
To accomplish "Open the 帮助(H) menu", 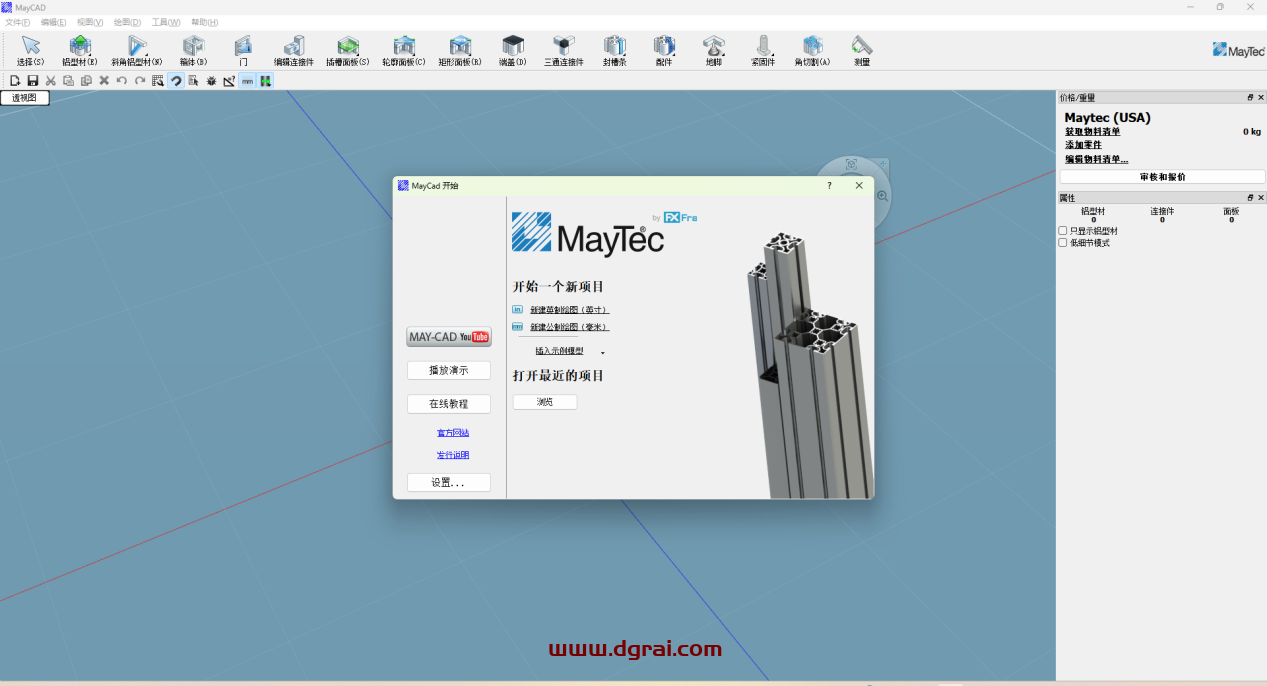I will pyautogui.click(x=204, y=22).
